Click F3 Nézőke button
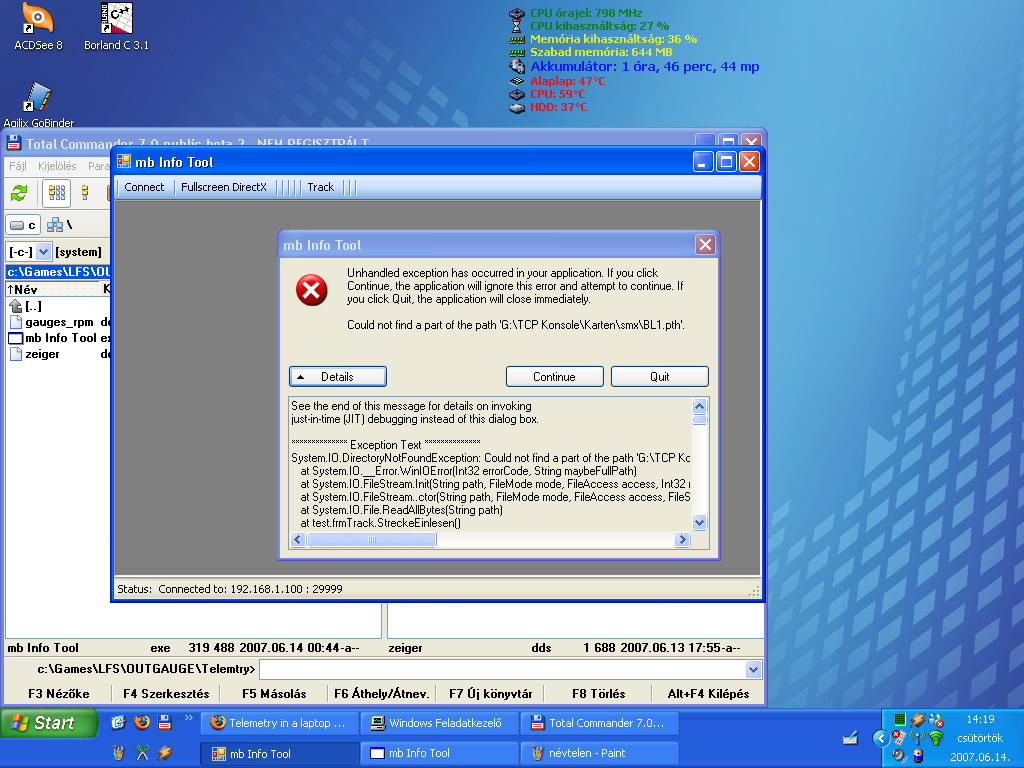The width and height of the screenshot is (1024, 768). point(59,694)
